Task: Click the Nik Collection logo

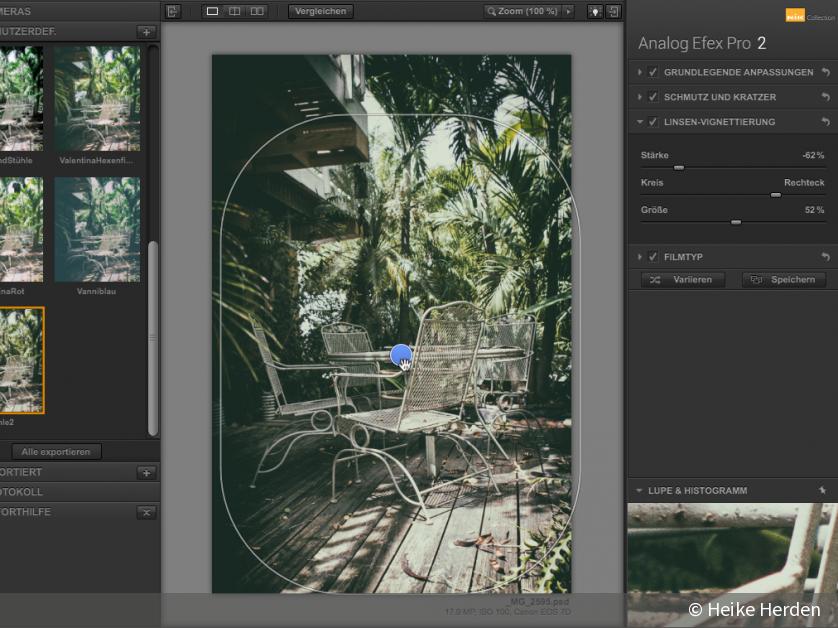Action: click(x=809, y=16)
